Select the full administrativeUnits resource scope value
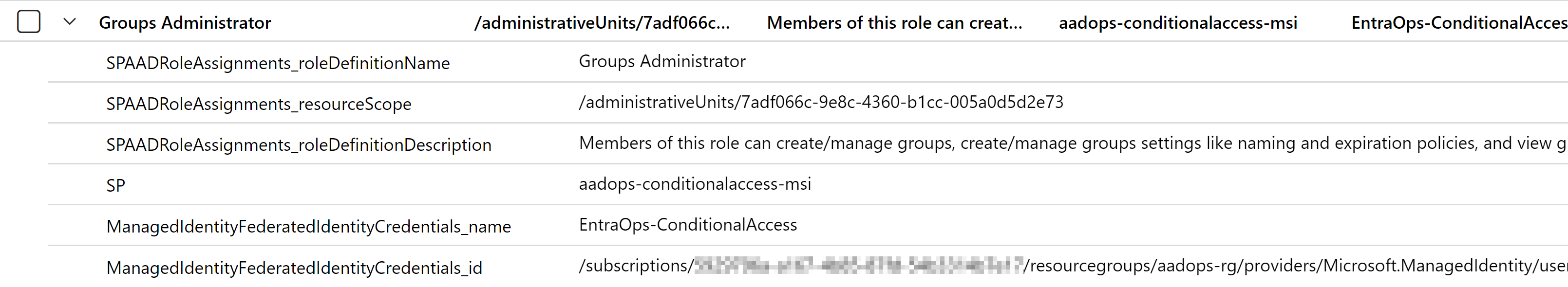 click(x=821, y=102)
